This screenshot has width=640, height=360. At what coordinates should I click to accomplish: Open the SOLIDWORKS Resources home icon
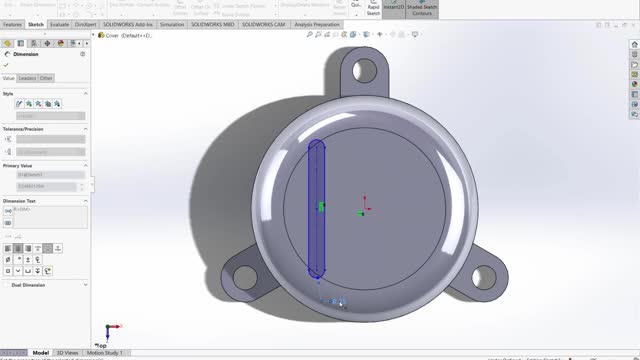tap(634, 44)
